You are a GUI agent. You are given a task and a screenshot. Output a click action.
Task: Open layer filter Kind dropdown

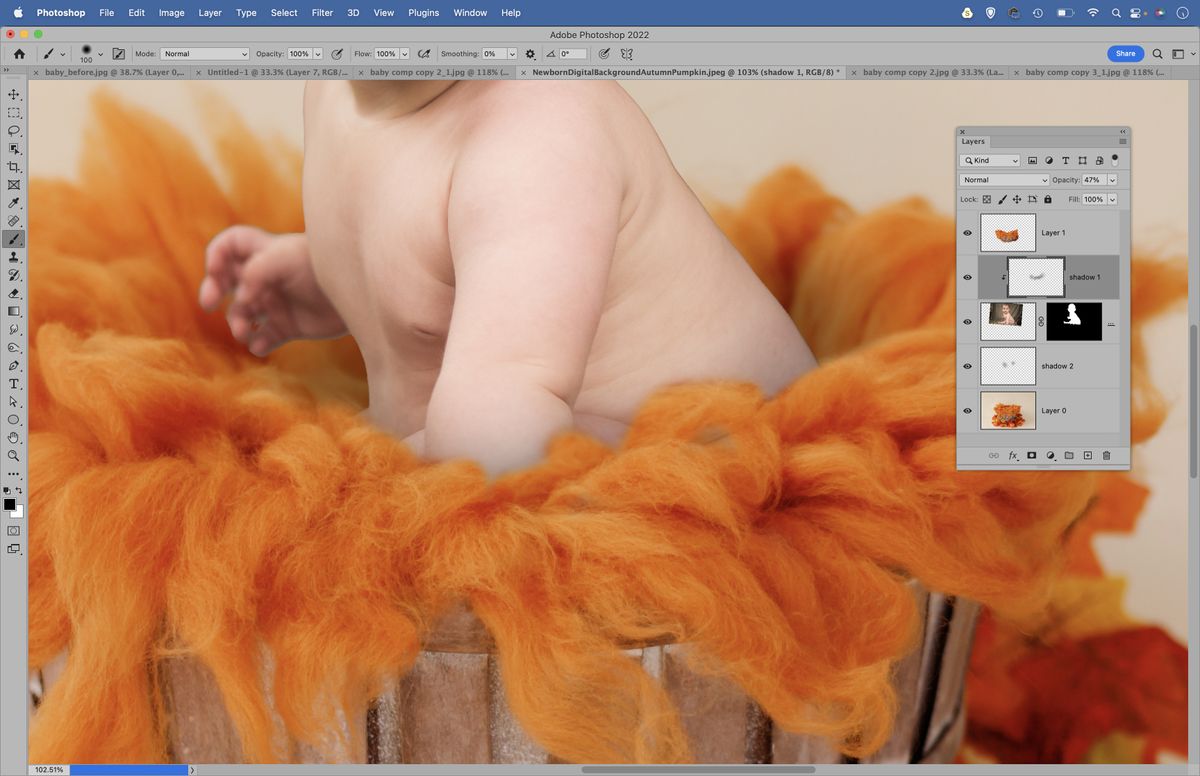990,160
